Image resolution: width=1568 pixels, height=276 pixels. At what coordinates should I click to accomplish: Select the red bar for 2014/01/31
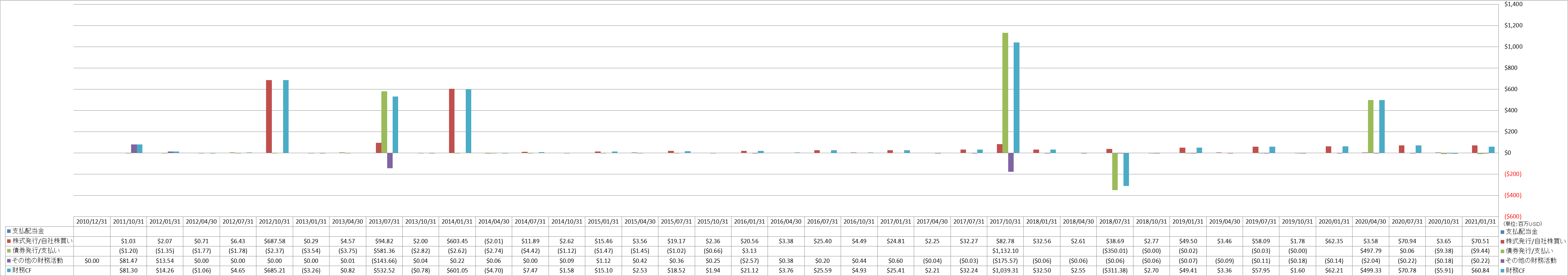[452, 121]
